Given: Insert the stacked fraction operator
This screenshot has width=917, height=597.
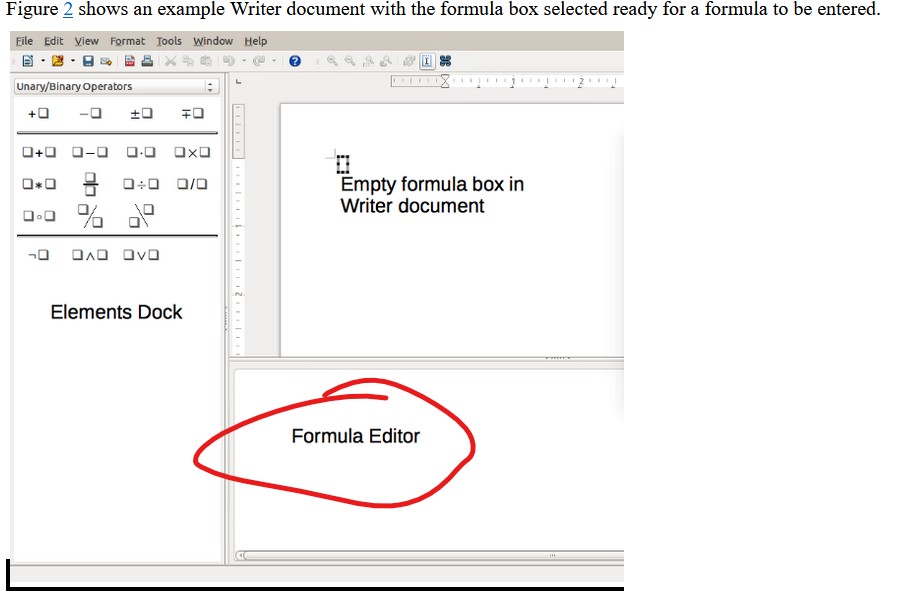Looking at the screenshot, I should tap(90, 184).
